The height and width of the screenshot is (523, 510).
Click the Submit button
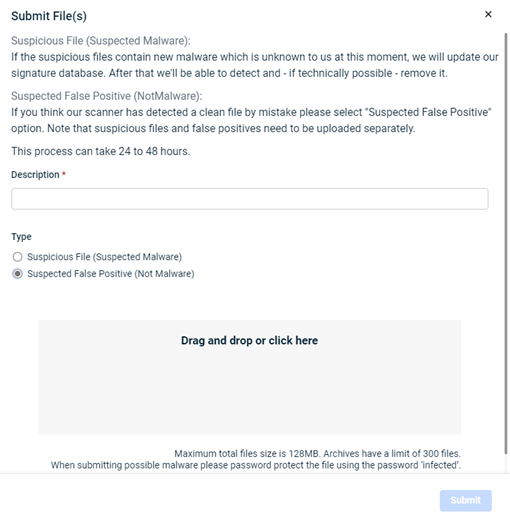click(x=466, y=500)
